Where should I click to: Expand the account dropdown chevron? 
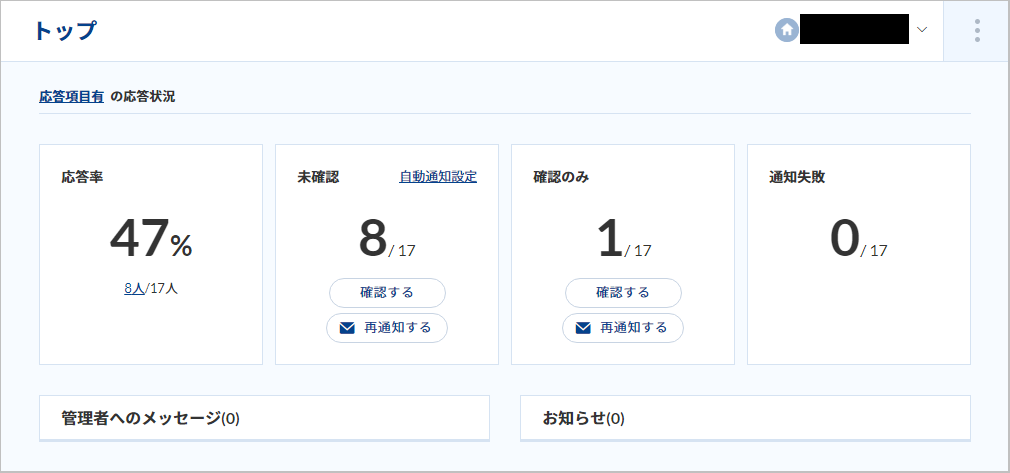coord(922,30)
